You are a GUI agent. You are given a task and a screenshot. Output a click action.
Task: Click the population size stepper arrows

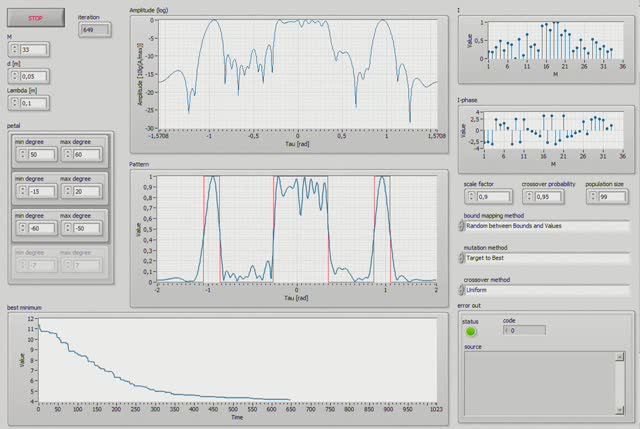click(593, 196)
